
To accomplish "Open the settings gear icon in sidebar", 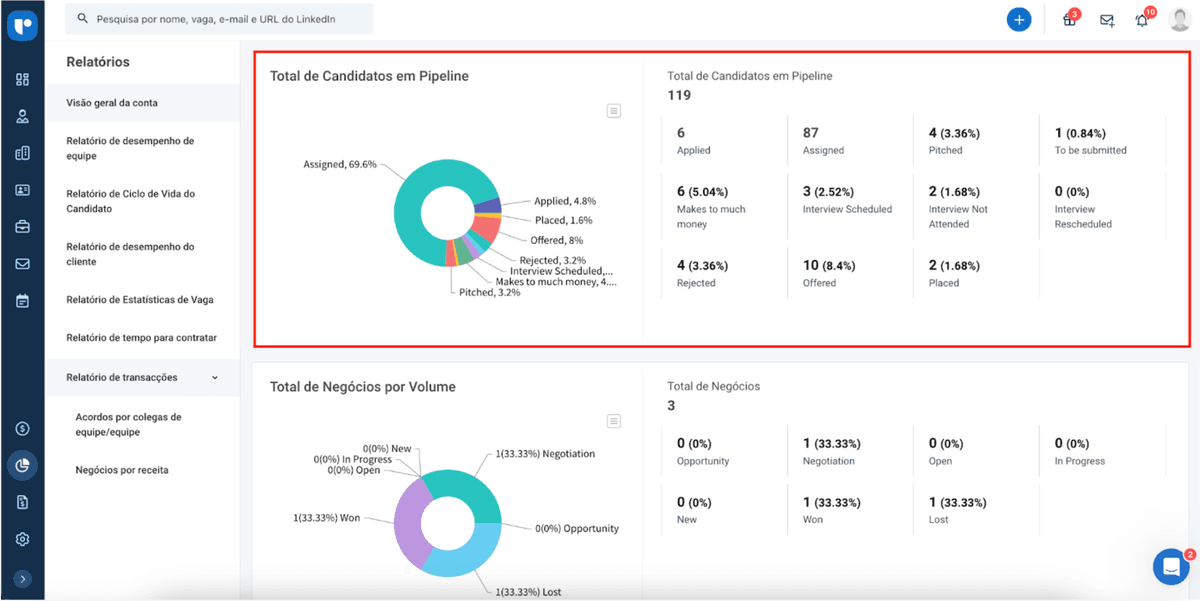I will click(x=22, y=539).
